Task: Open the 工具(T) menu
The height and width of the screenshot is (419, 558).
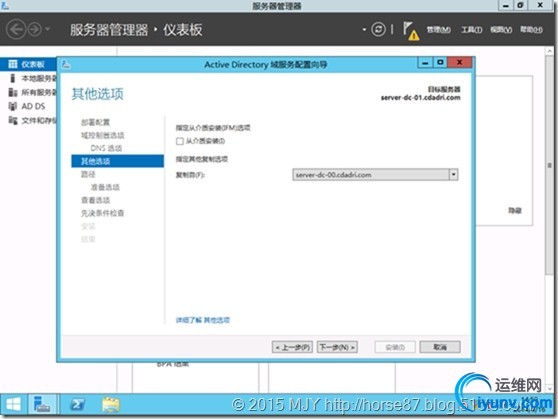Action: (x=472, y=30)
